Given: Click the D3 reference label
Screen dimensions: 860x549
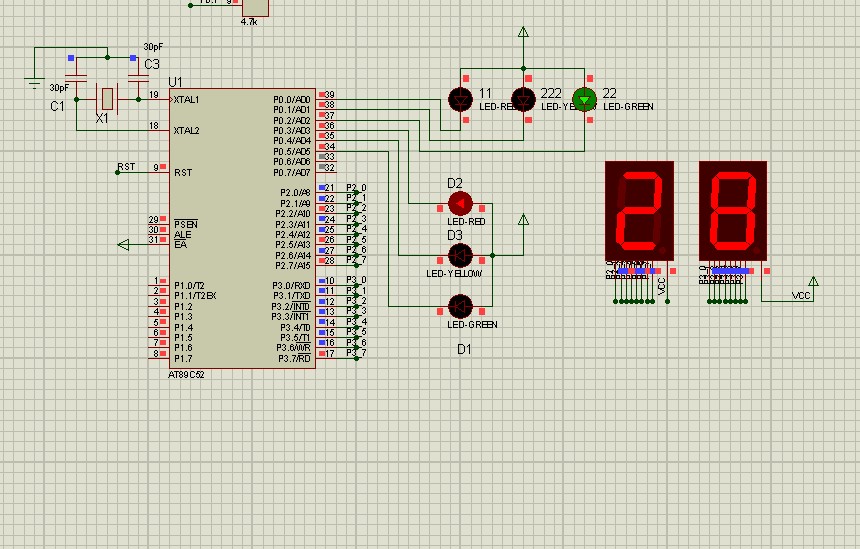Looking at the screenshot, I should tap(455, 235).
